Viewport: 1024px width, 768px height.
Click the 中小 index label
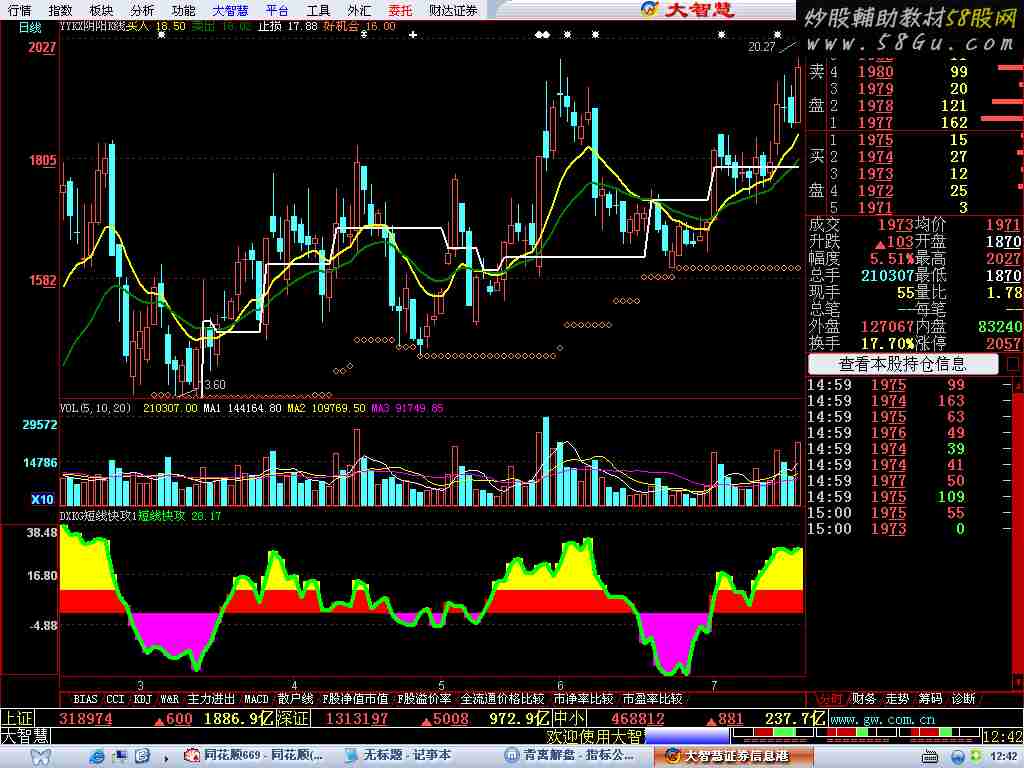(569, 719)
